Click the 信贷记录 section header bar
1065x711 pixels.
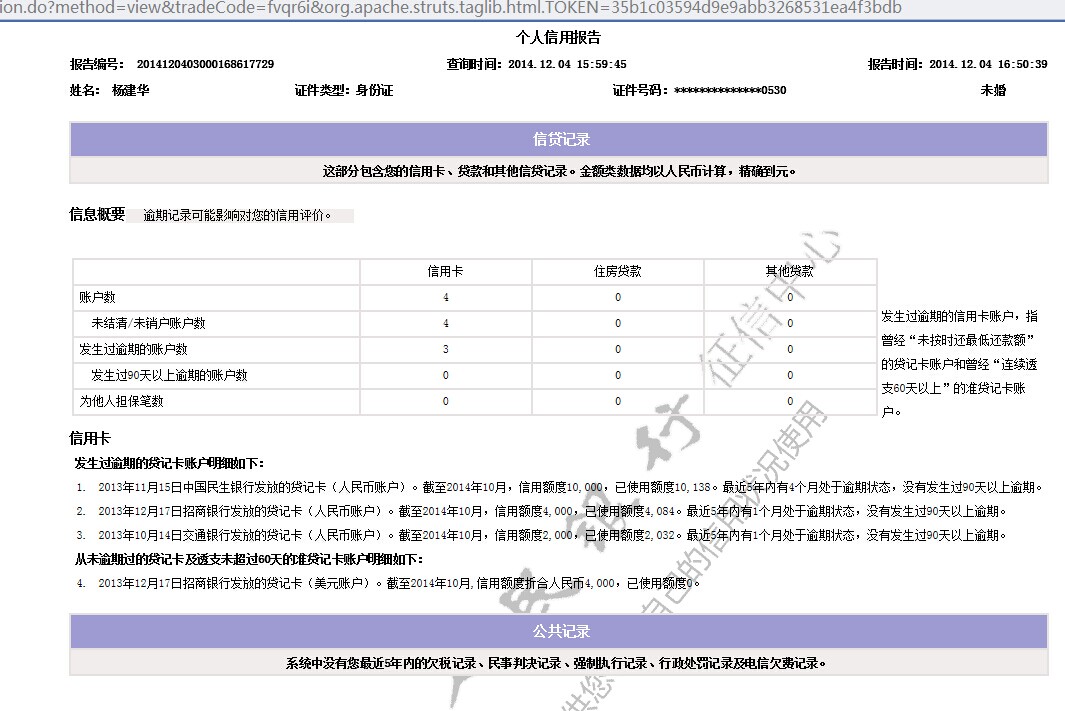point(559,140)
